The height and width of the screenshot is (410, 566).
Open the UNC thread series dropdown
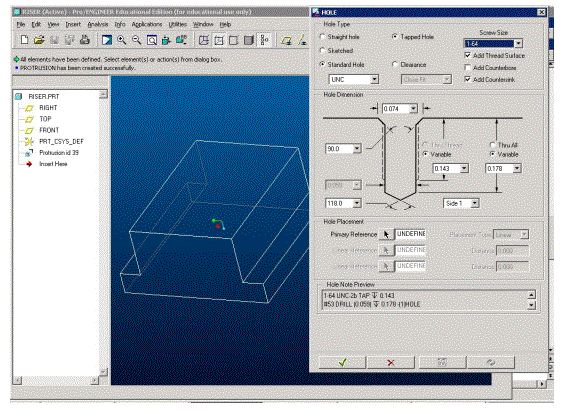[374, 79]
